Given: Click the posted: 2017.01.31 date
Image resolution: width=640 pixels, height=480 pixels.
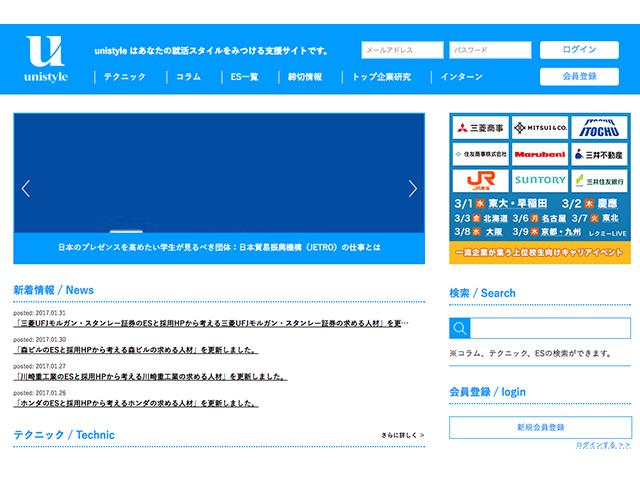Looking at the screenshot, I should (39, 313).
